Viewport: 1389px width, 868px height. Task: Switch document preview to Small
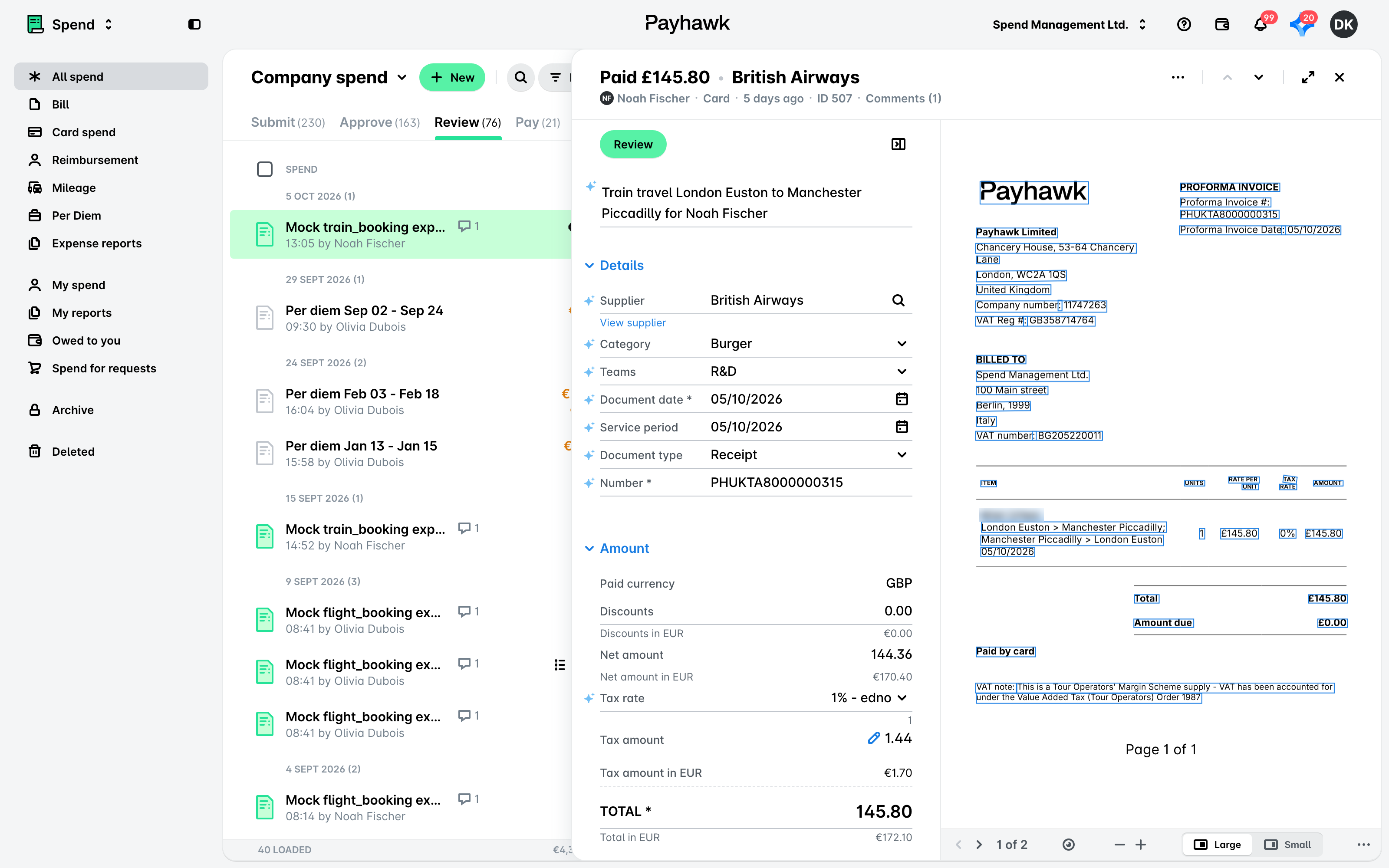(x=1287, y=845)
